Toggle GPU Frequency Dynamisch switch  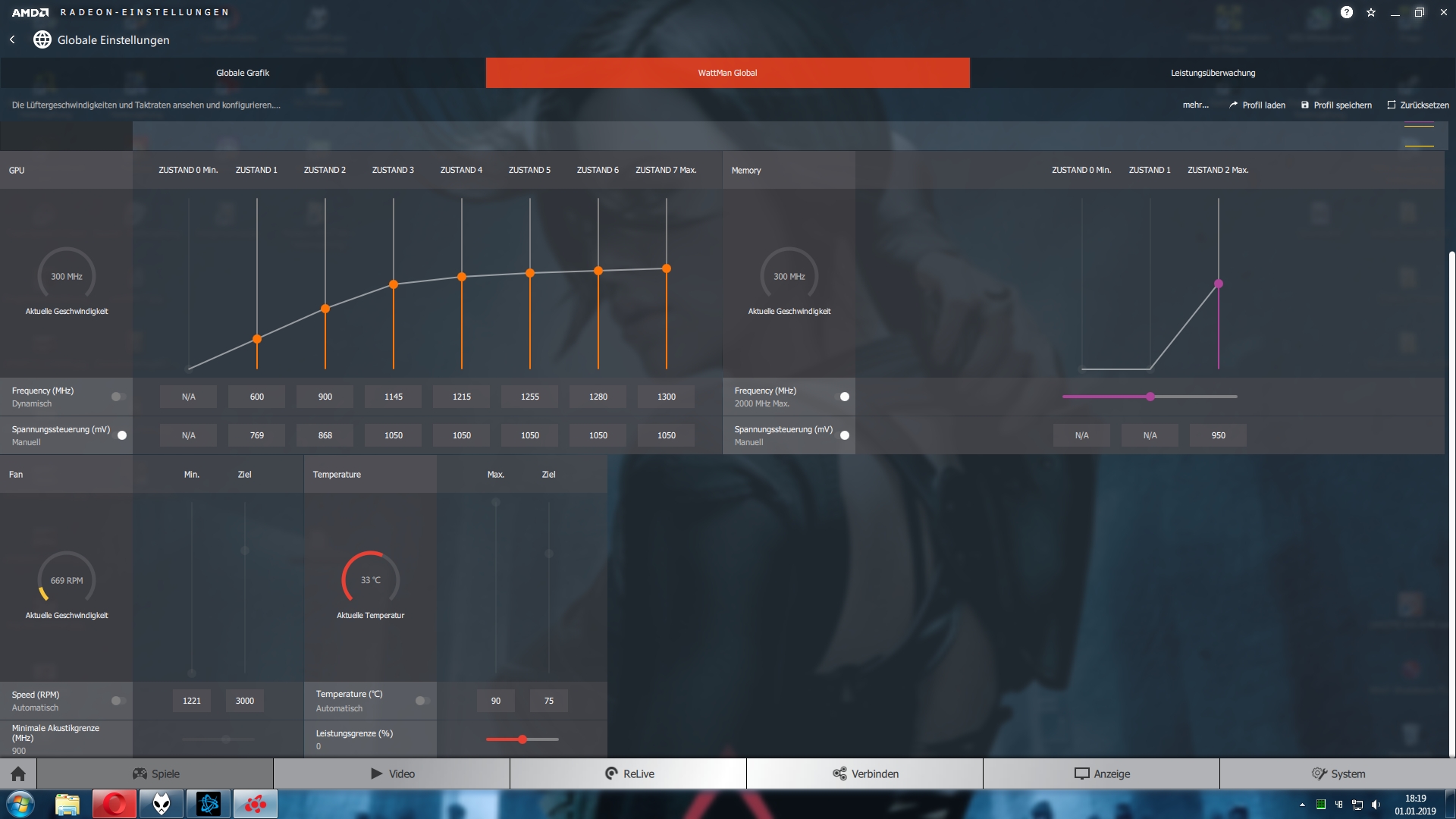click(118, 397)
